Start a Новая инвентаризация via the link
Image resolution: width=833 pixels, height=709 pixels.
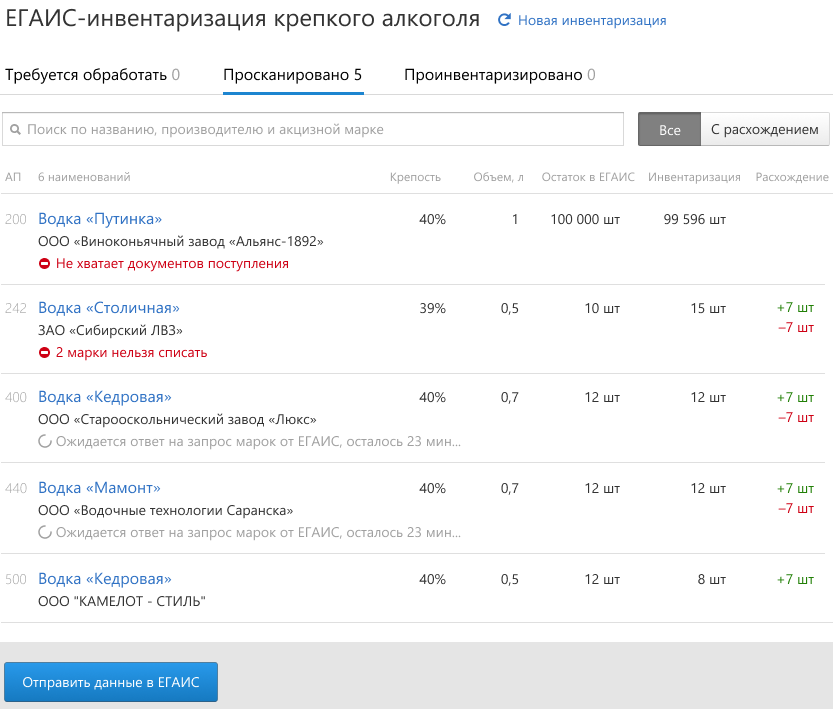point(592,21)
